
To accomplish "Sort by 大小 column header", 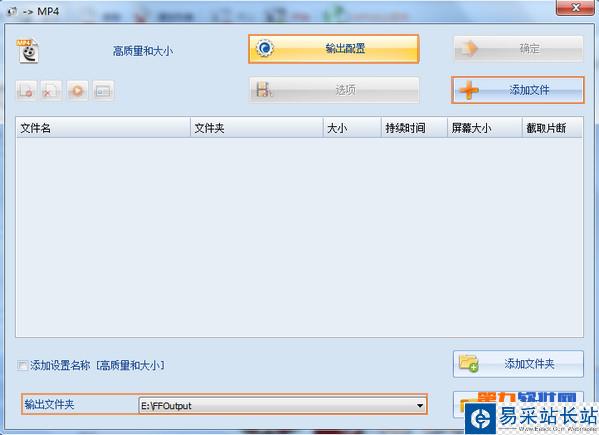I will pos(352,128).
